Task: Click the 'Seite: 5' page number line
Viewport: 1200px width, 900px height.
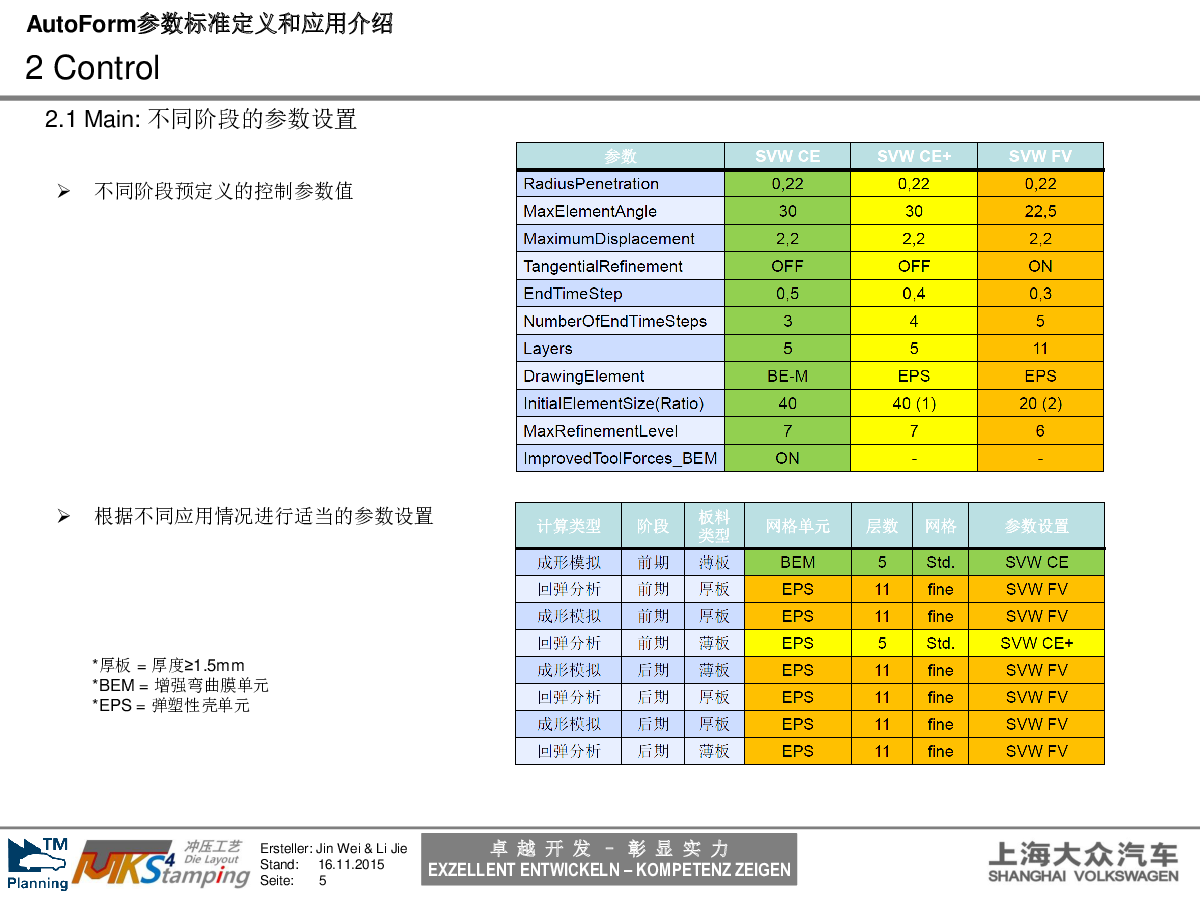Action: pyautogui.click(x=293, y=881)
